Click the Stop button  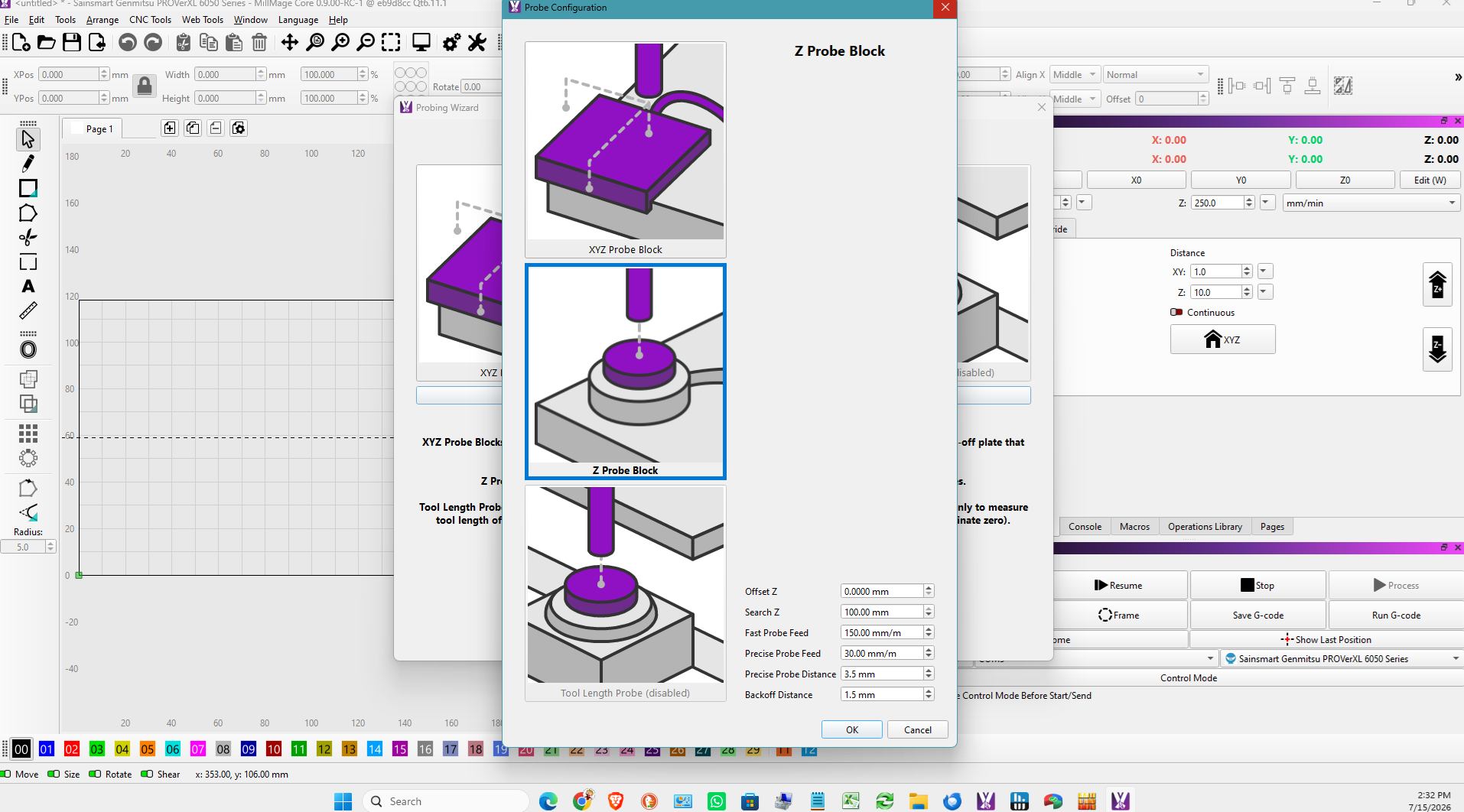1257,585
